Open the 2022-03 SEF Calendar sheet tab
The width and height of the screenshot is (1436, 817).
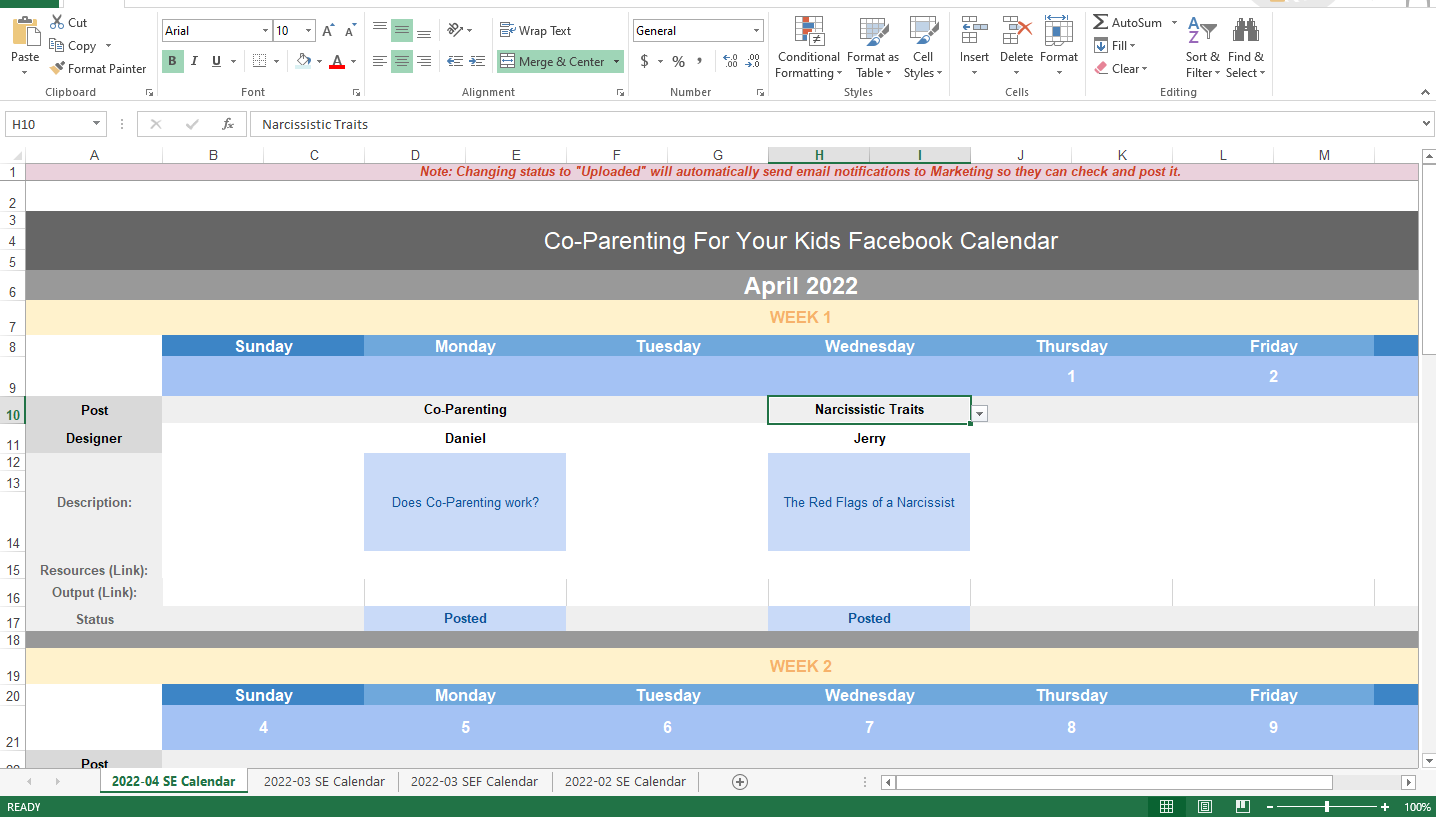[474, 782]
